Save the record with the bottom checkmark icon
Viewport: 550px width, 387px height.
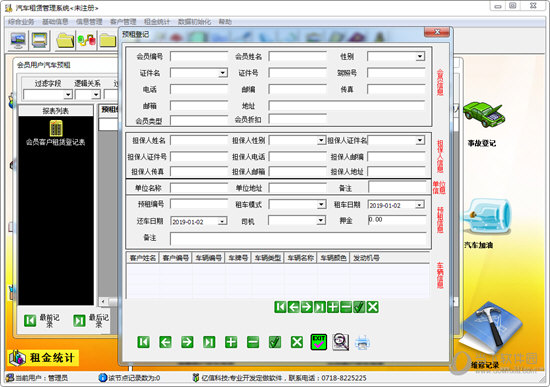(275, 342)
